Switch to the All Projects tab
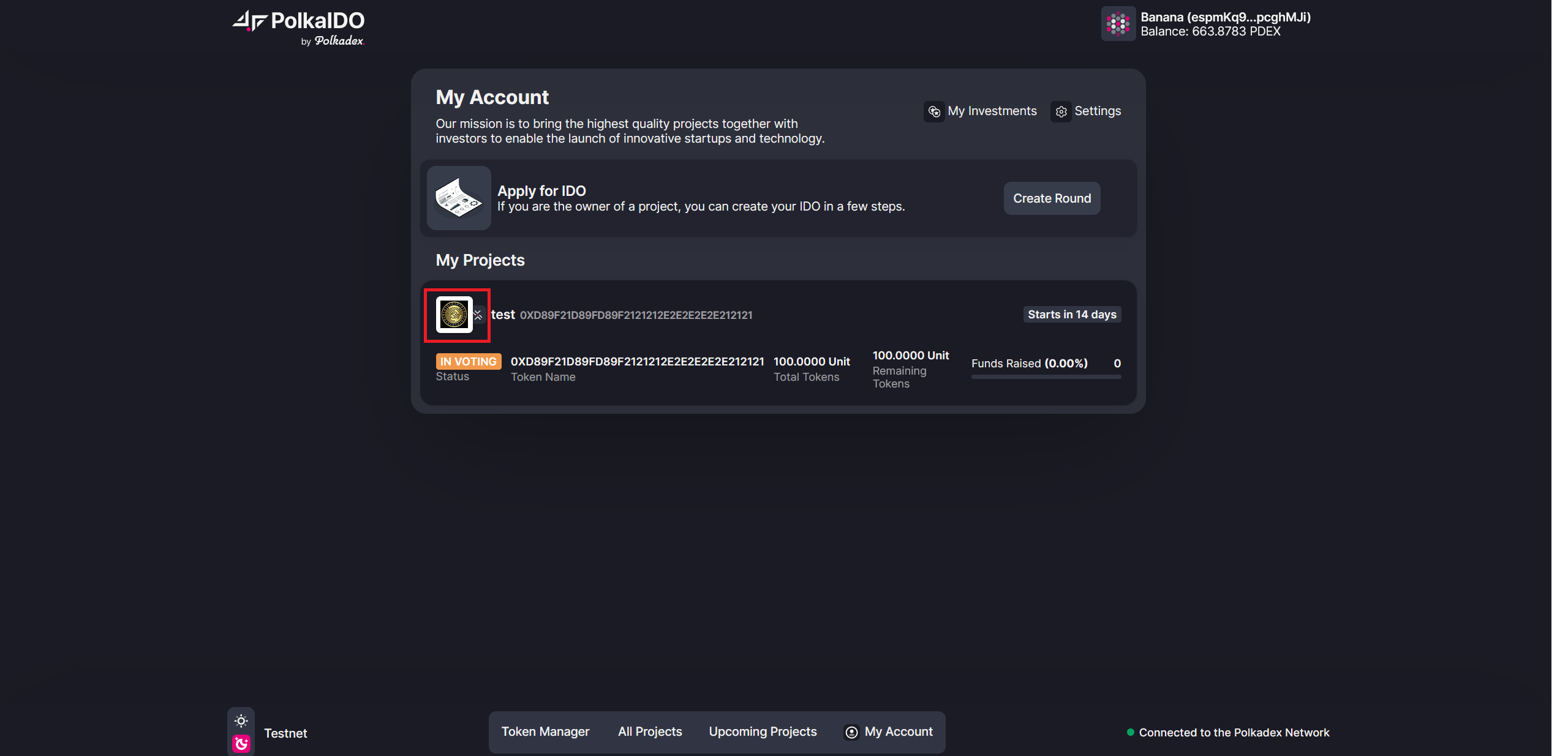The image size is (1568, 756). [x=650, y=732]
